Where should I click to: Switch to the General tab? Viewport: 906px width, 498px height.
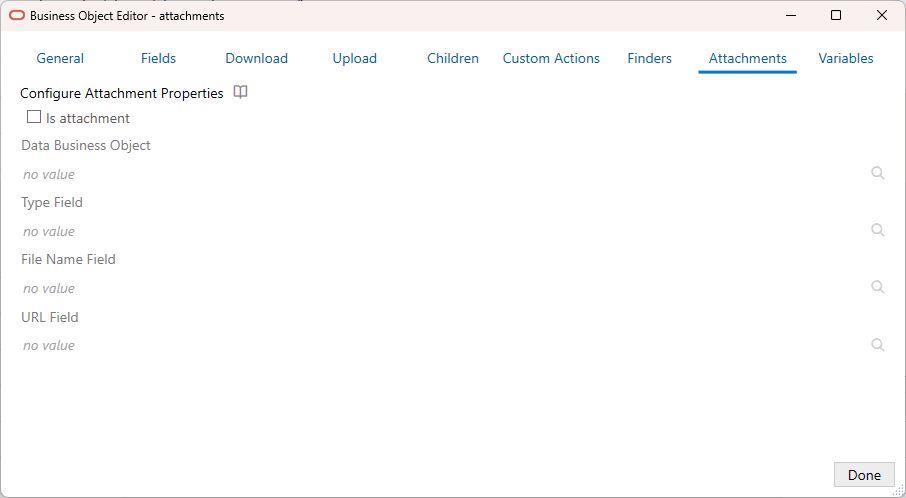click(x=60, y=58)
